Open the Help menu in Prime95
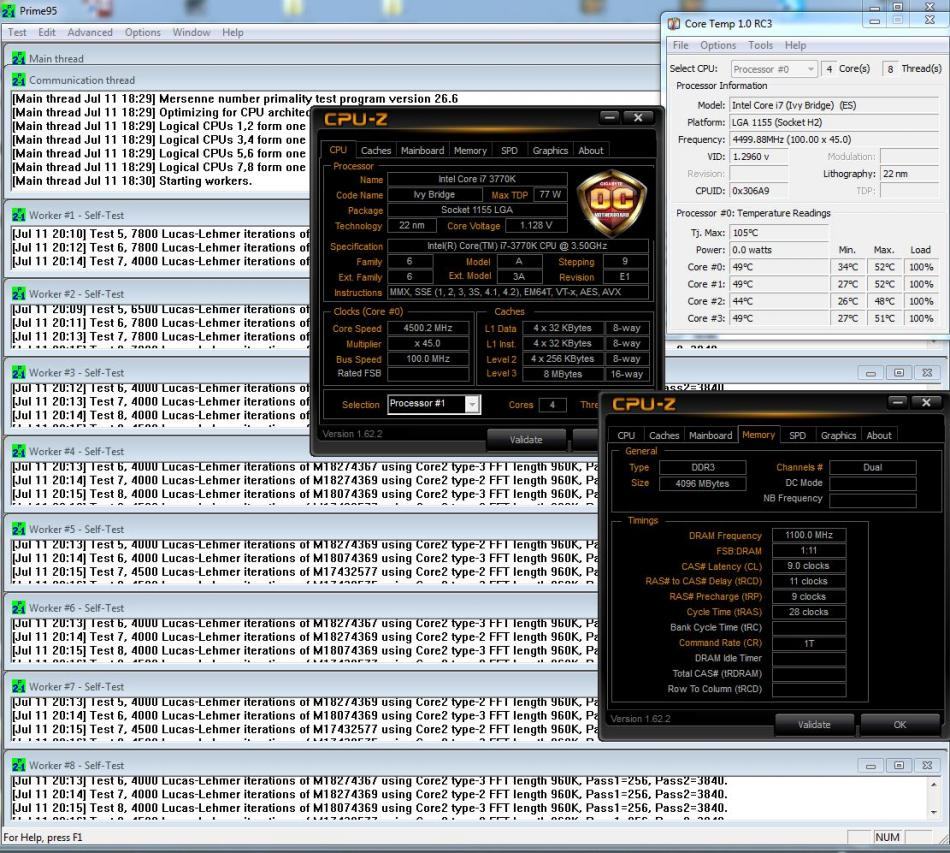The height and width of the screenshot is (853, 950). [233, 32]
